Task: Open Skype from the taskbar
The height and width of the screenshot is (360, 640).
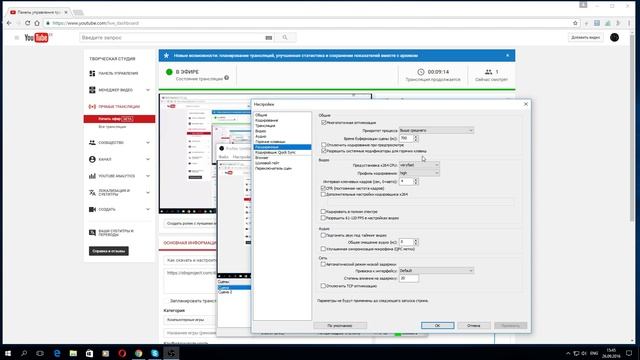Action: [155, 353]
